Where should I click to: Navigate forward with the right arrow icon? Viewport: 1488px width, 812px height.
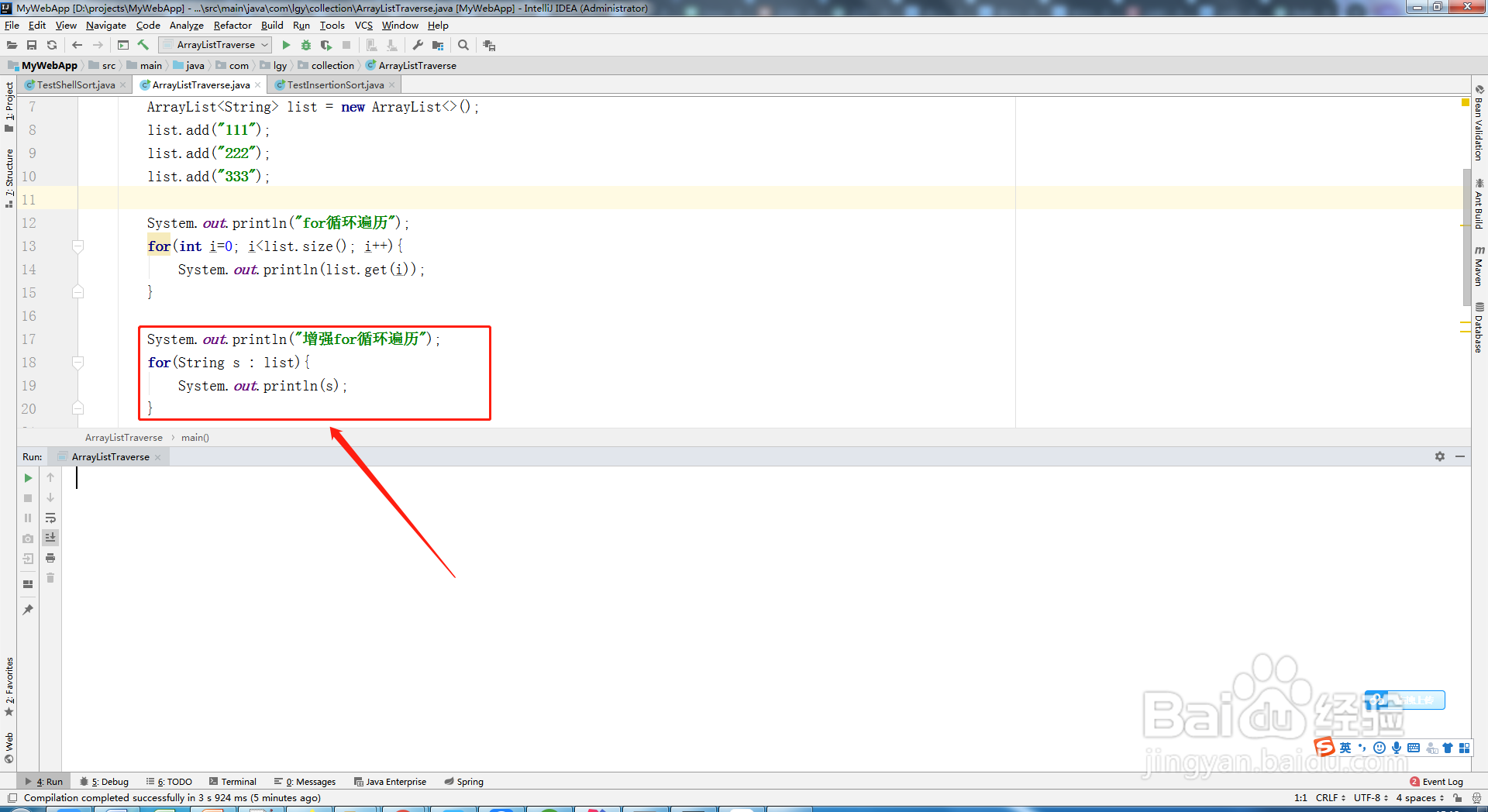point(98,45)
